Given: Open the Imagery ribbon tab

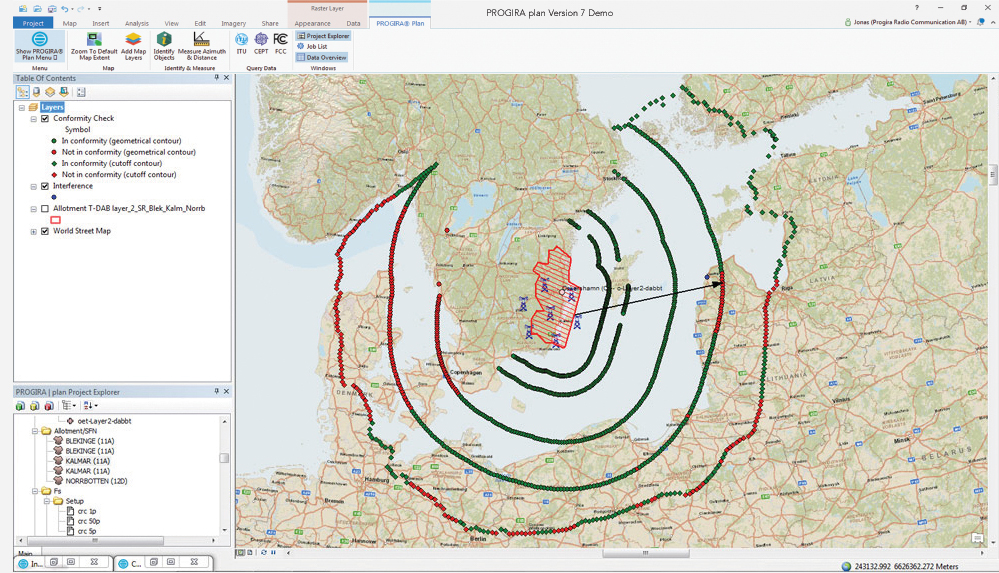Looking at the screenshot, I should [233, 23].
